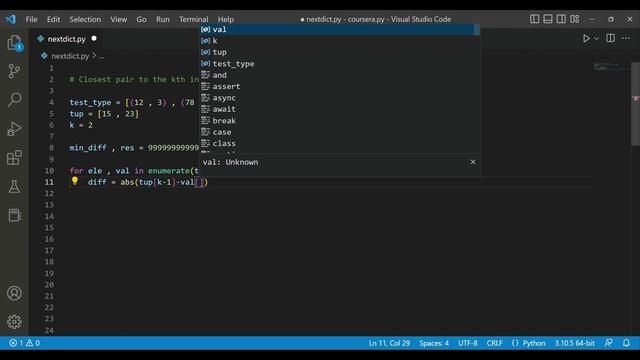Viewport: 640px width, 360px height.
Task: Open the Terminal menu
Action: 193,19
